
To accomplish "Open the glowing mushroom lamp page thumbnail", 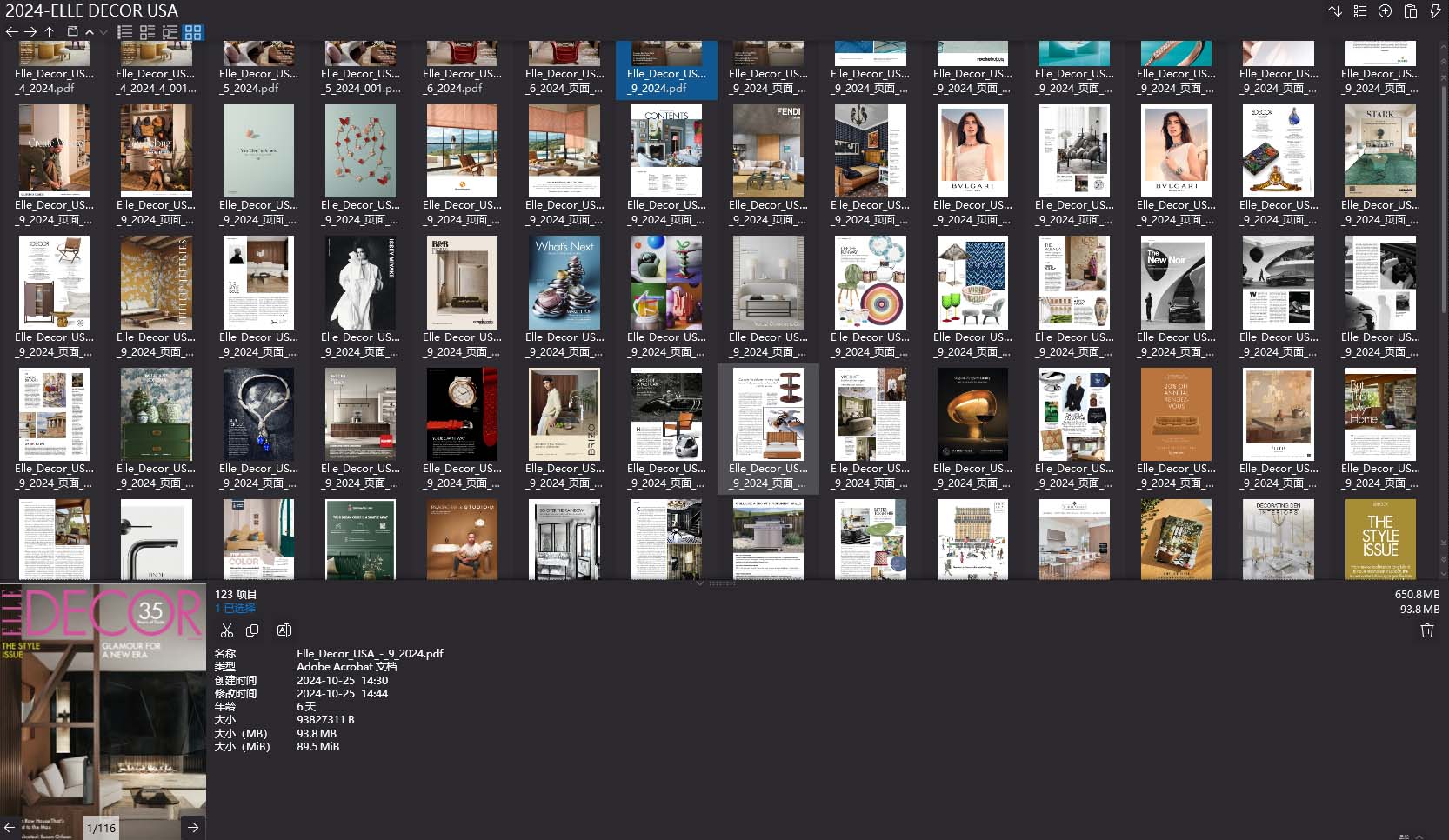I will [x=972, y=414].
